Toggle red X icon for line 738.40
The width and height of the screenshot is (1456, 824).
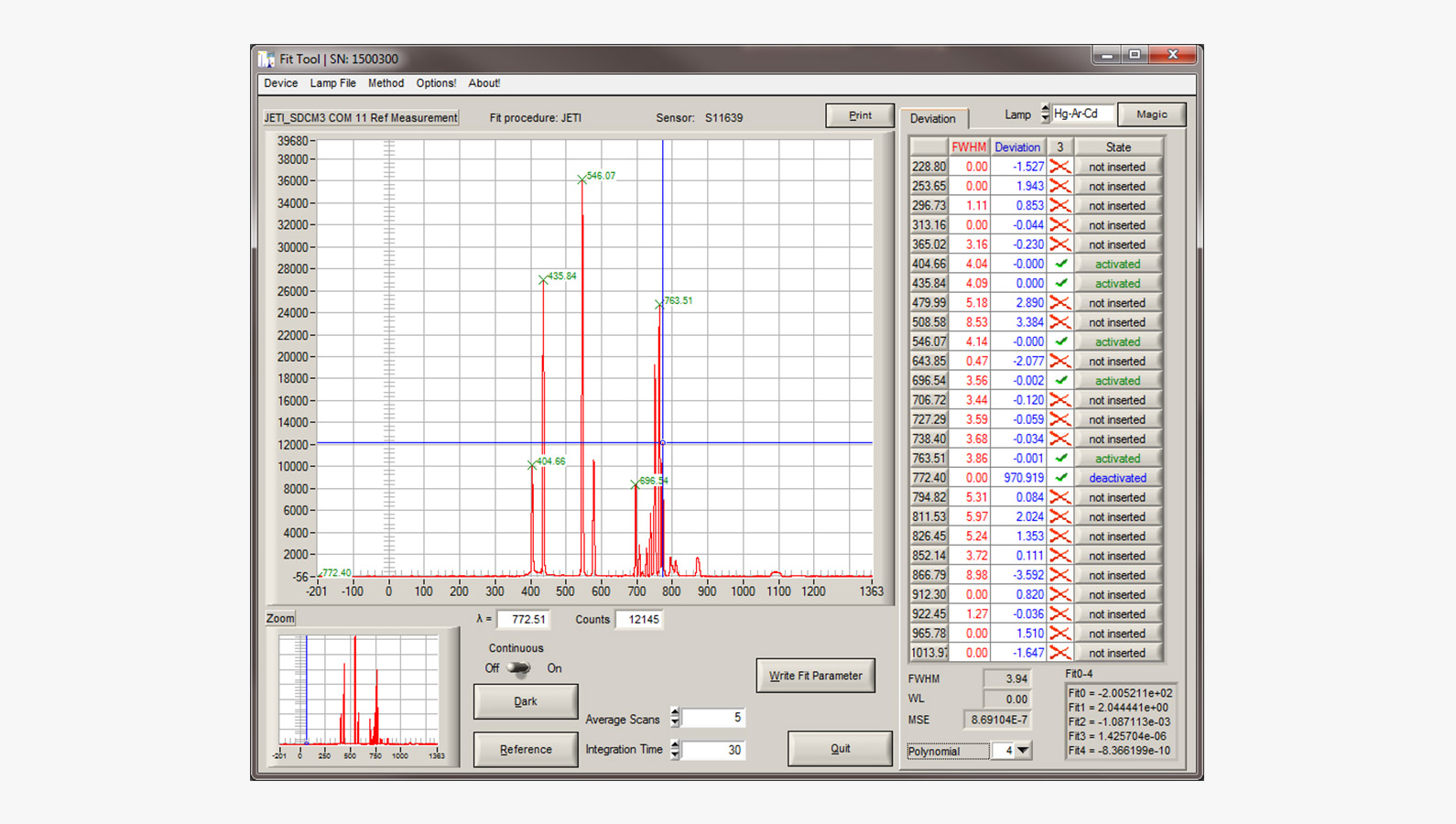click(x=1060, y=439)
